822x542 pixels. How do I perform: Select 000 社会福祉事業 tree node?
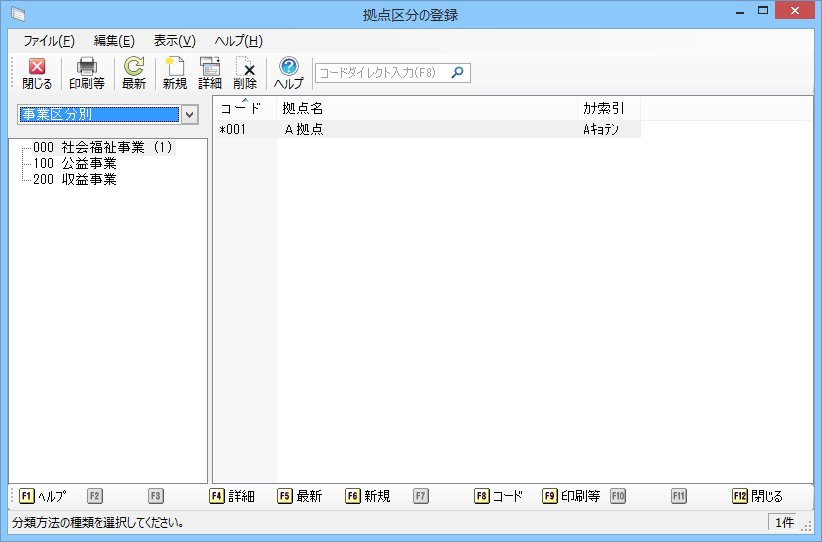tap(102, 148)
